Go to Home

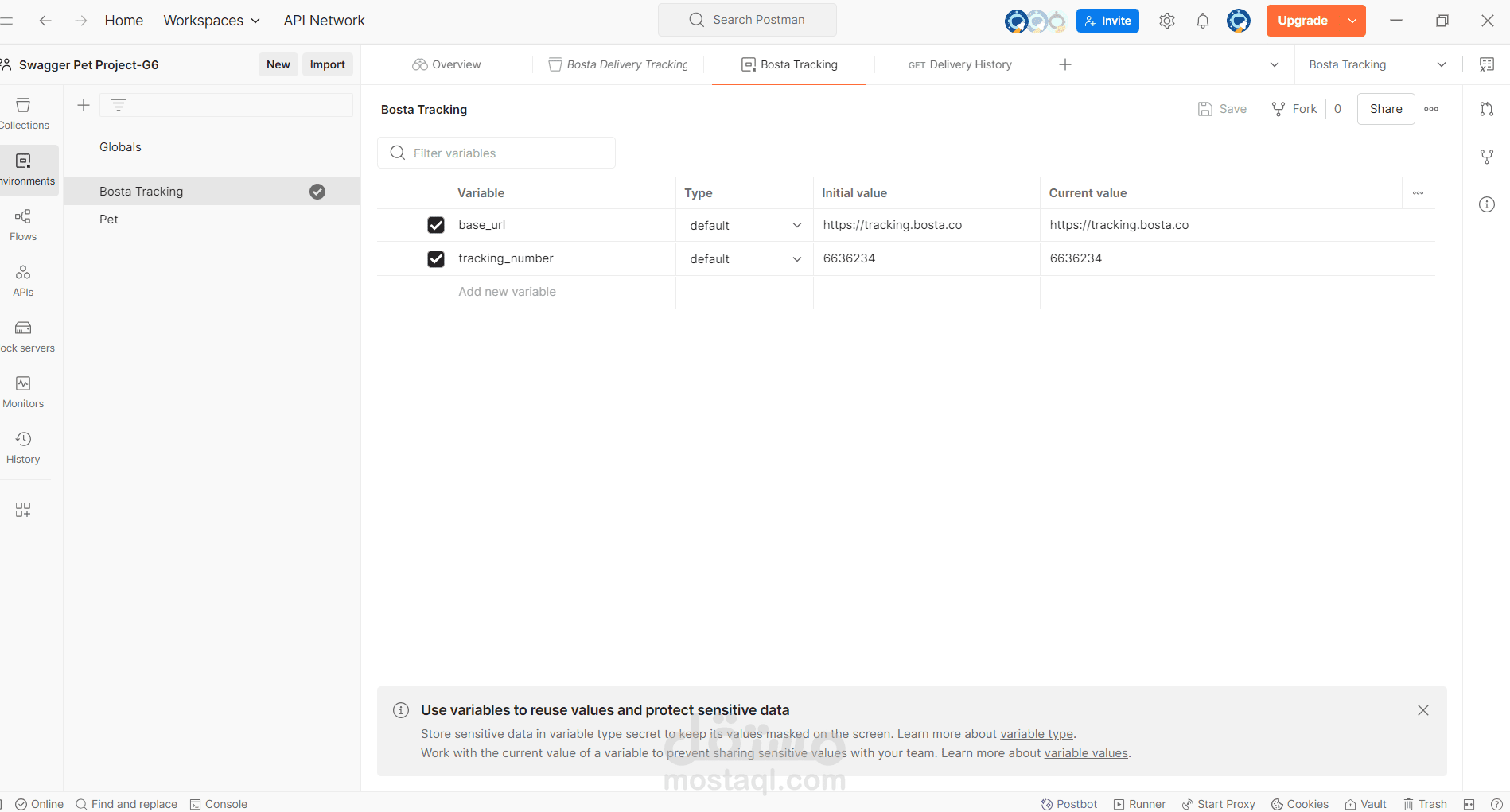point(124,21)
